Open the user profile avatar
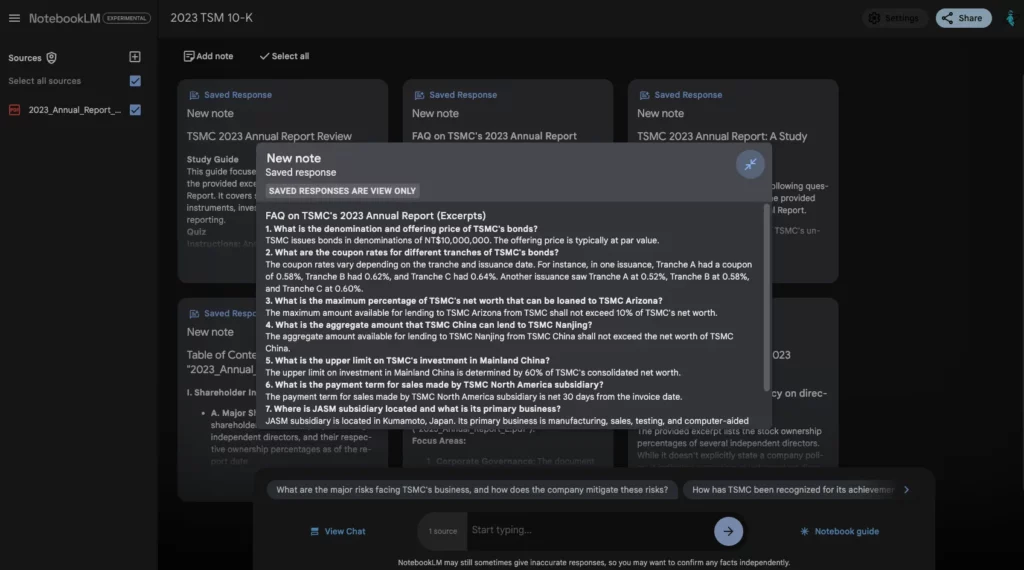1024x570 pixels. click(1011, 18)
